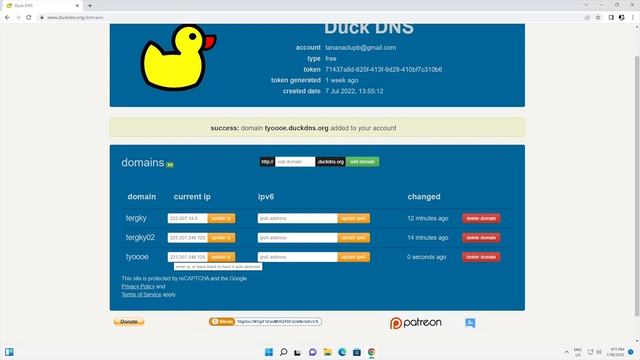Screen dimensions: 640x360
Task: Click the page vertical scrollbar
Action: [637, 186]
